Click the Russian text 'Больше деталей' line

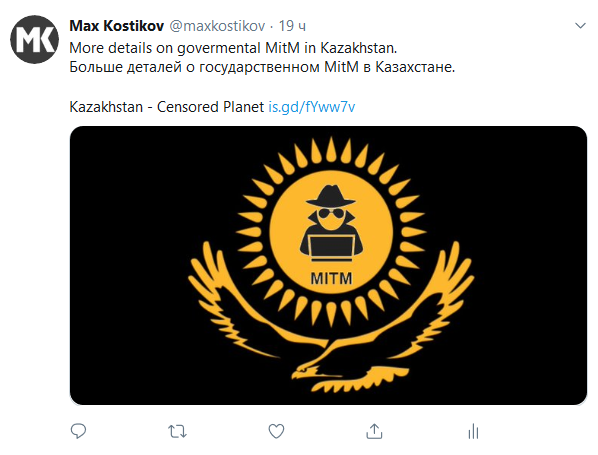(262, 67)
